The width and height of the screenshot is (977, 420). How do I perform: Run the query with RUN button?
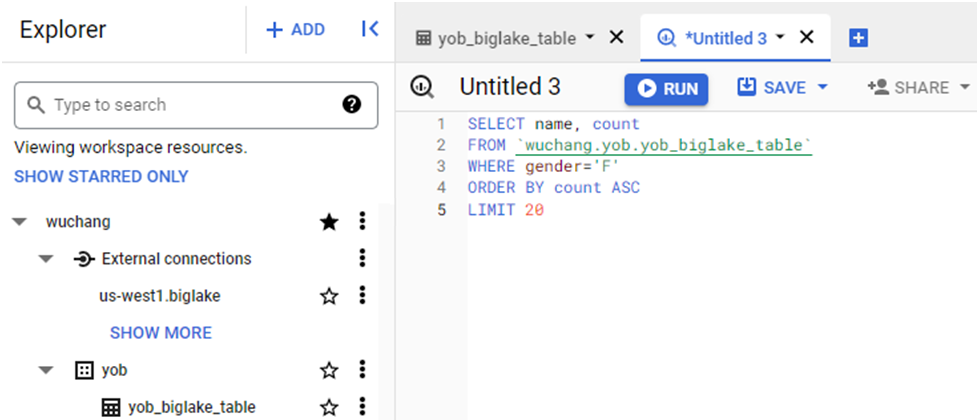point(666,88)
